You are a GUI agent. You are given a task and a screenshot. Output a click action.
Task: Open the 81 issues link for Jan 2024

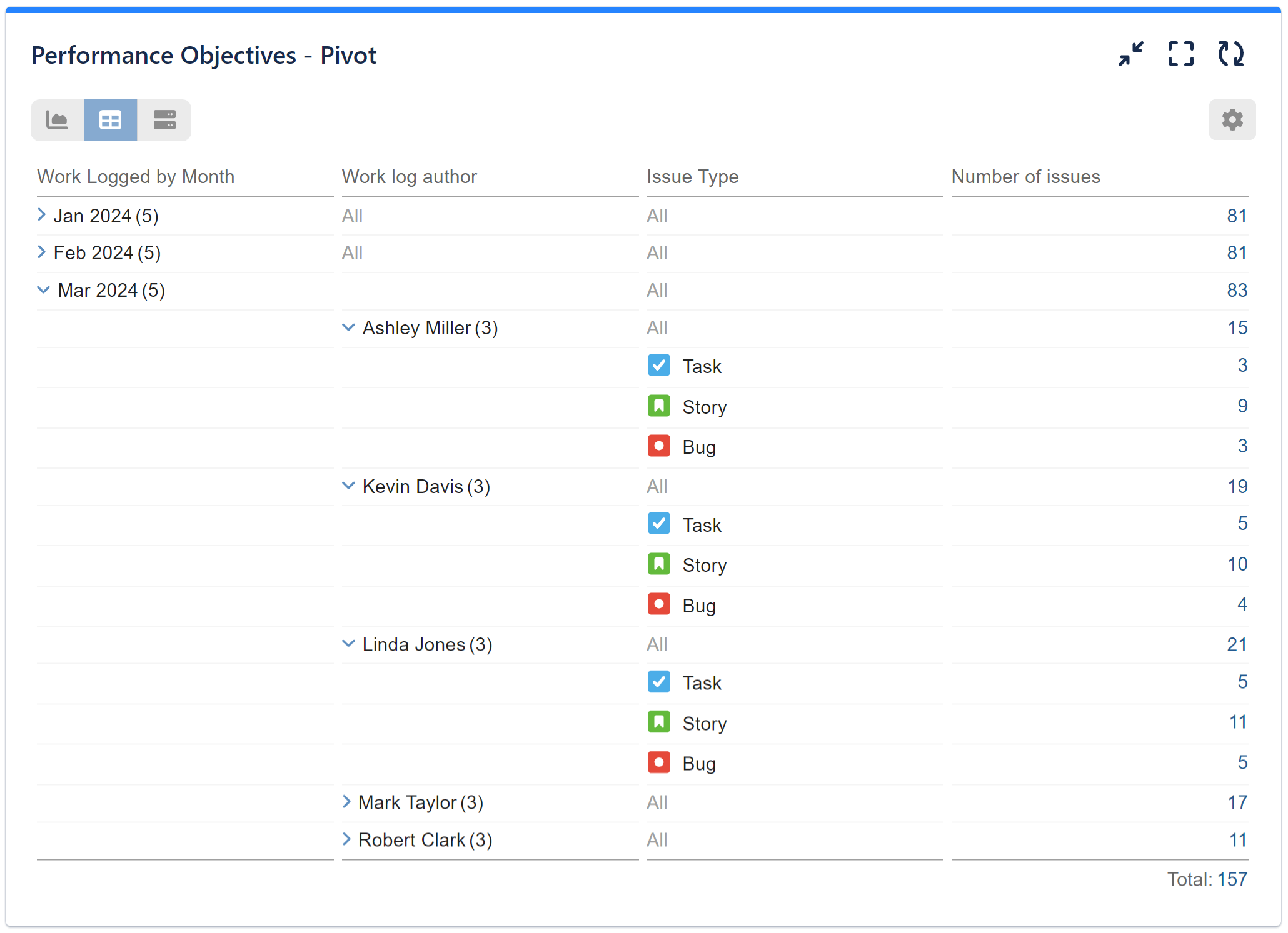click(x=1236, y=215)
